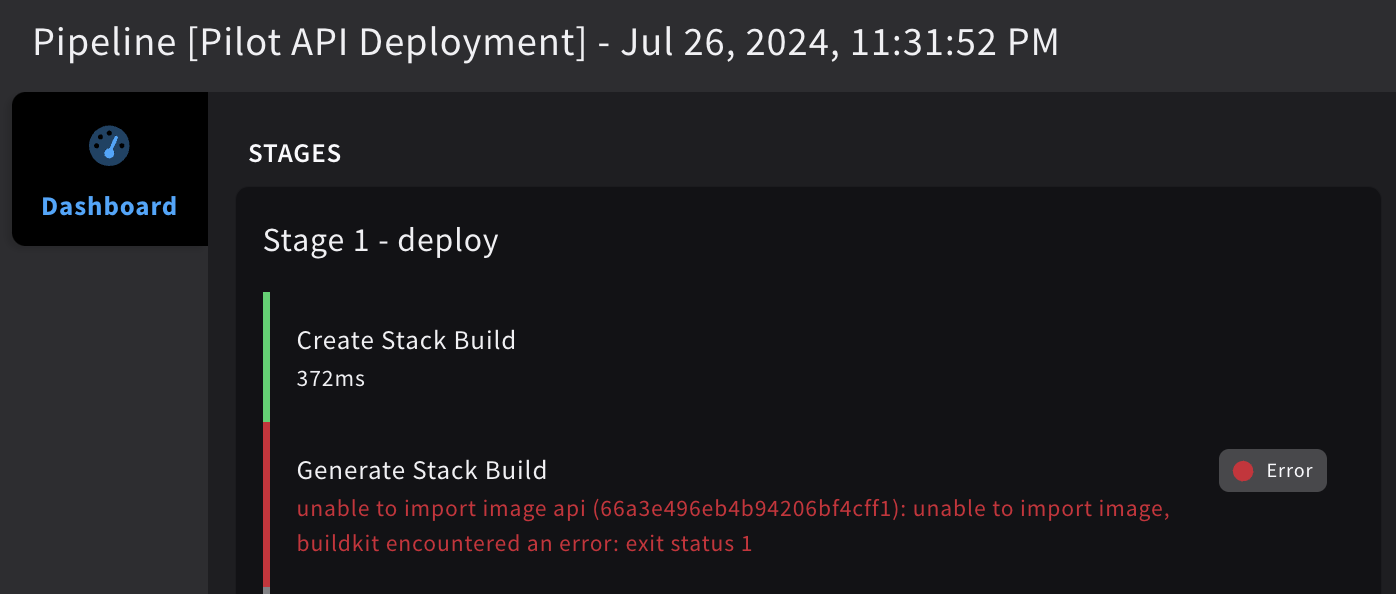Click the green success status bar

(267, 357)
